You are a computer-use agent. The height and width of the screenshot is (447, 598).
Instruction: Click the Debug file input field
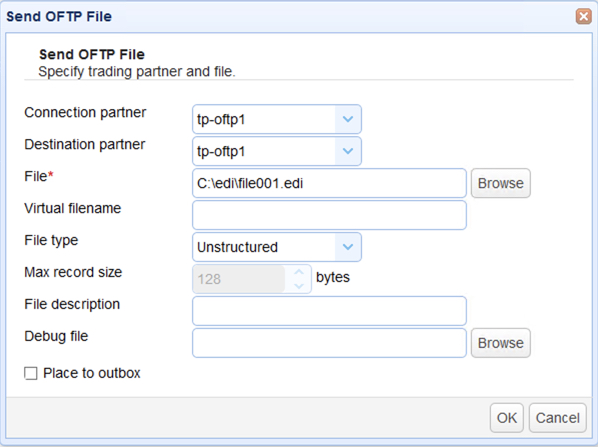click(x=330, y=343)
